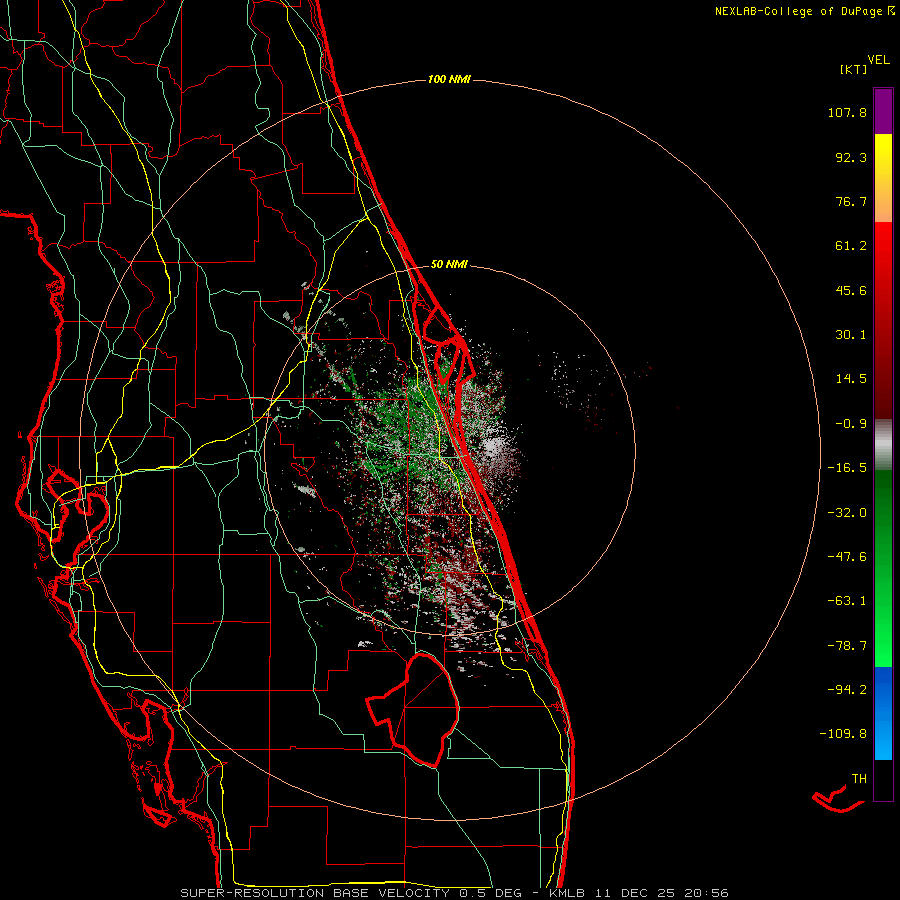The width and height of the screenshot is (900, 900).
Task: Select the -109.8 velocity scale value
Action: coord(843,734)
